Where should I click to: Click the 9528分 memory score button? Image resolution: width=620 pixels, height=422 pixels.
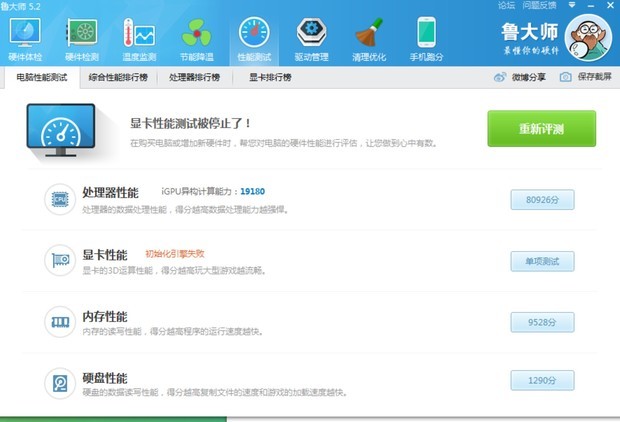(542, 322)
